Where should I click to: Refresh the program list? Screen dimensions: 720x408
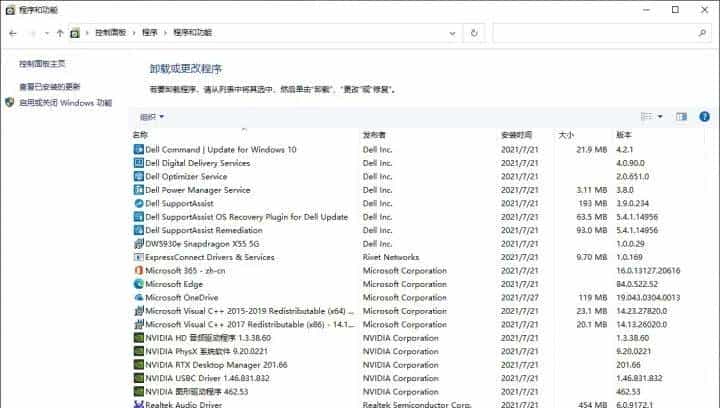tap(474, 33)
